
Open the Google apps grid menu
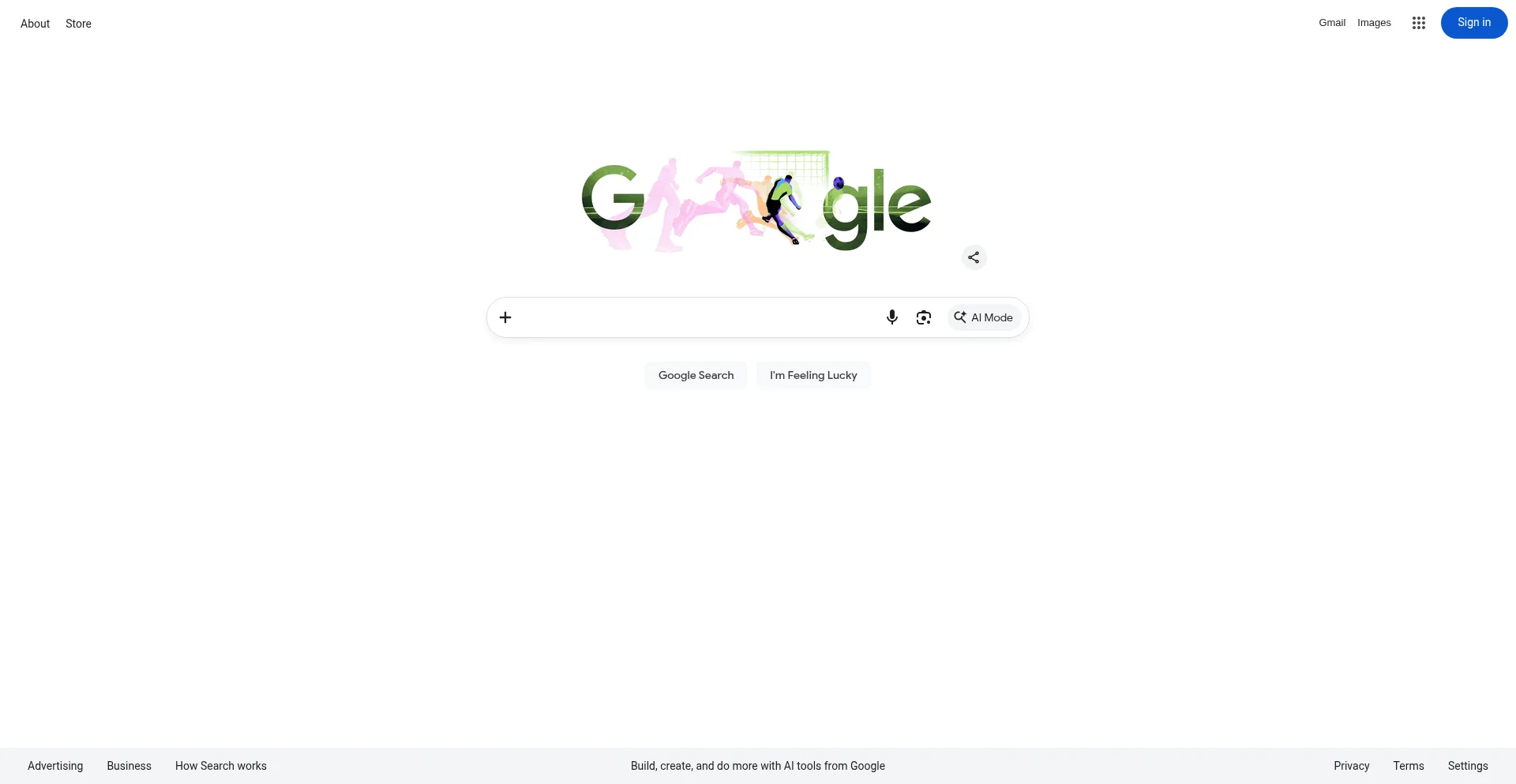1418,23
